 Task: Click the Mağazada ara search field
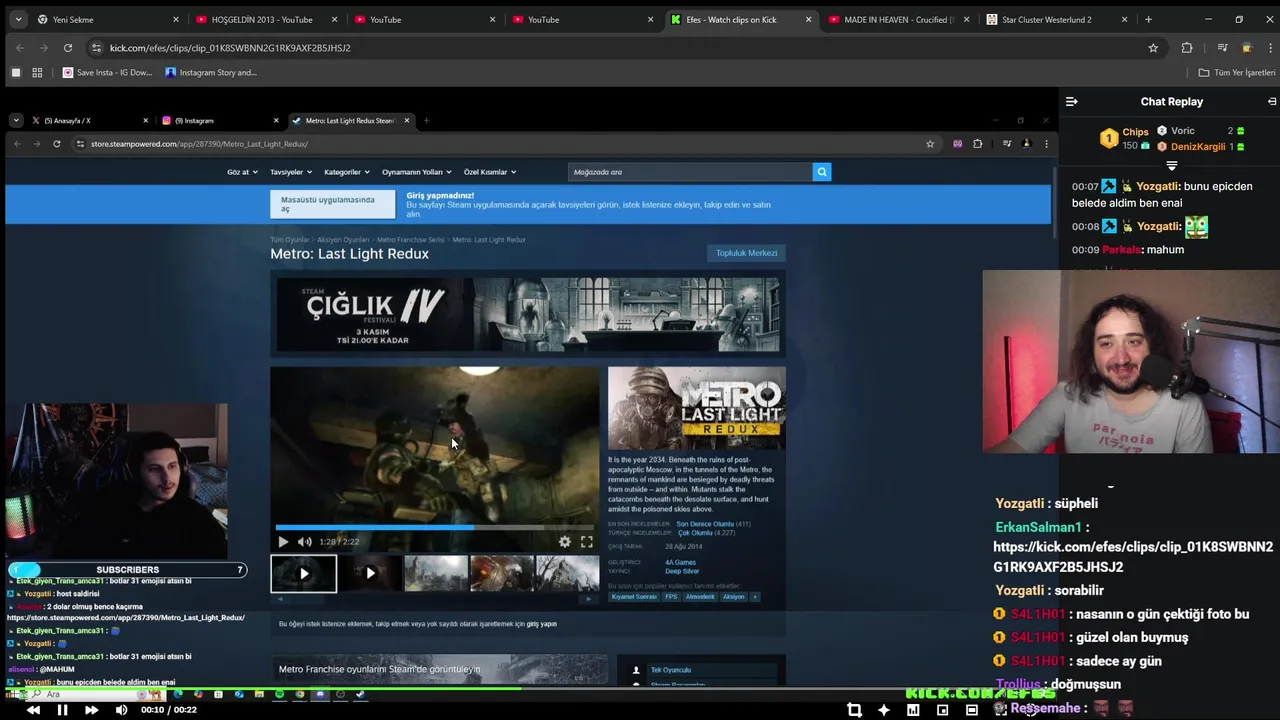click(x=690, y=172)
